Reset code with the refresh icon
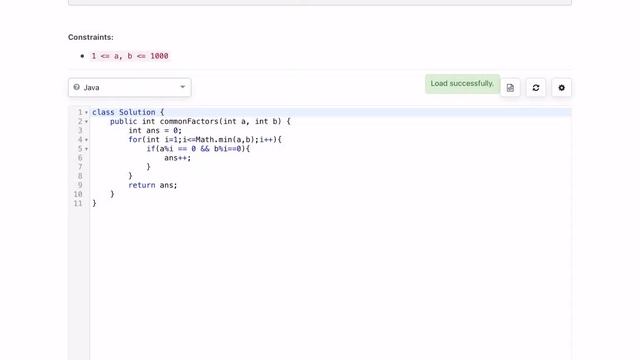640x360 pixels. (x=536, y=88)
